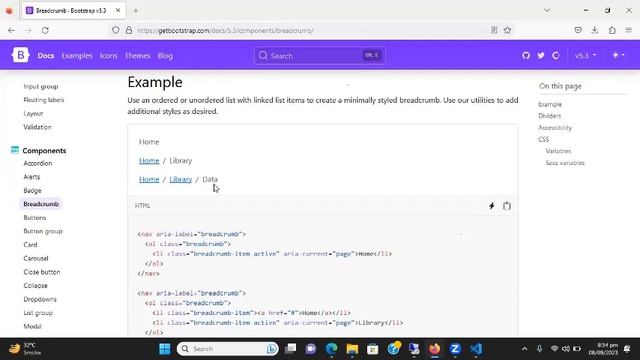Select Breadcrumb in sidebar
The height and width of the screenshot is (360, 640).
tap(41, 204)
